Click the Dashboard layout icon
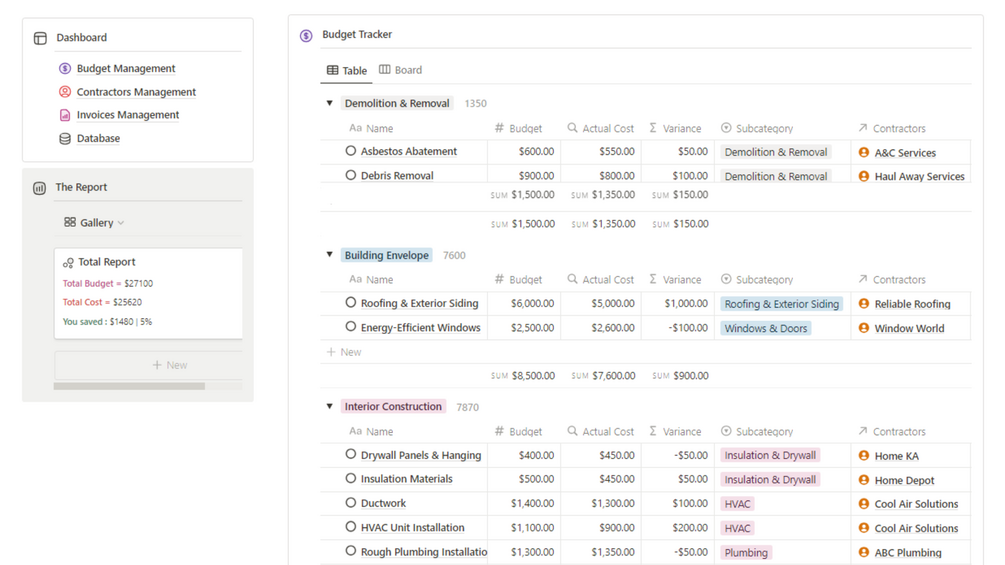Image resolution: width=1005 pixels, height=565 pixels. (x=40, y=38)
